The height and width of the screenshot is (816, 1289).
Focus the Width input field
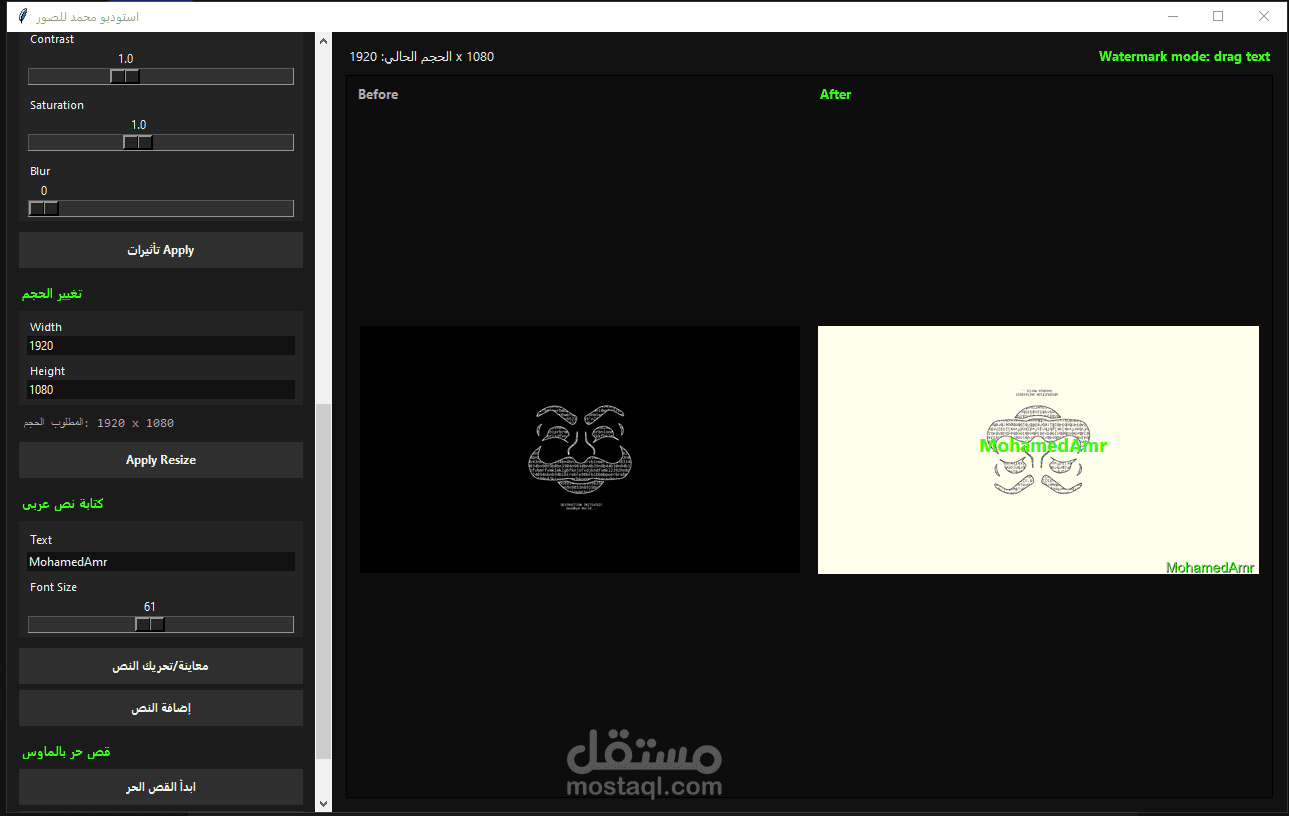tap(161, 345)
